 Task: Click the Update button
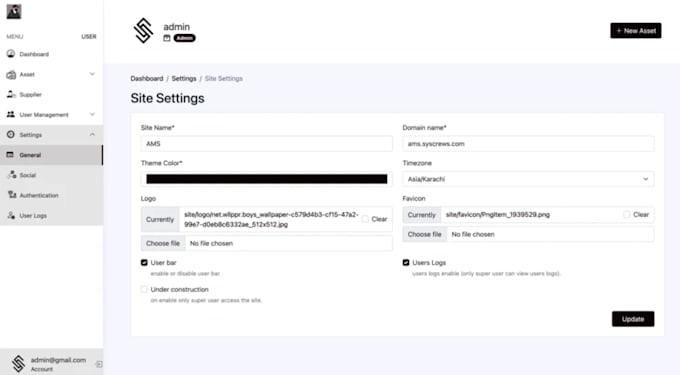point(633,319)
